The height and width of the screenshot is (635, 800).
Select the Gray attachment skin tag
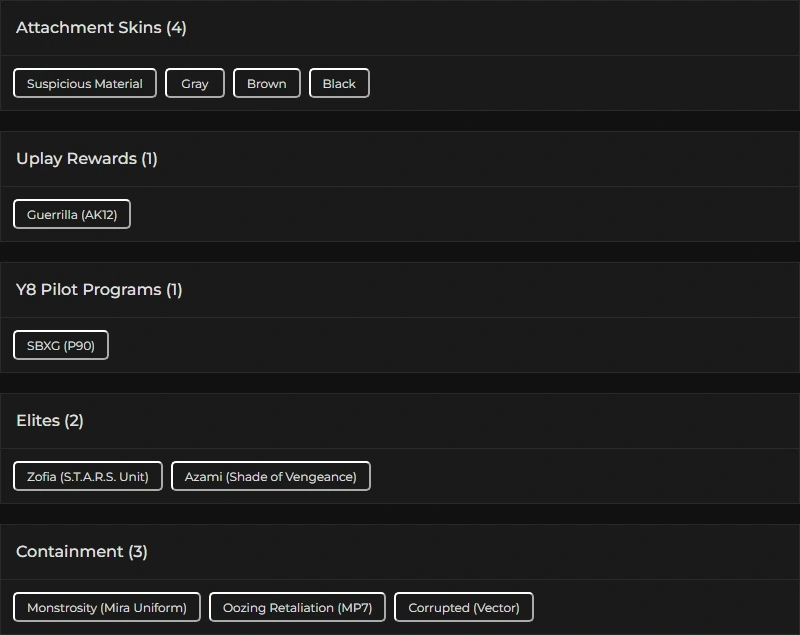tap(195, 84)
